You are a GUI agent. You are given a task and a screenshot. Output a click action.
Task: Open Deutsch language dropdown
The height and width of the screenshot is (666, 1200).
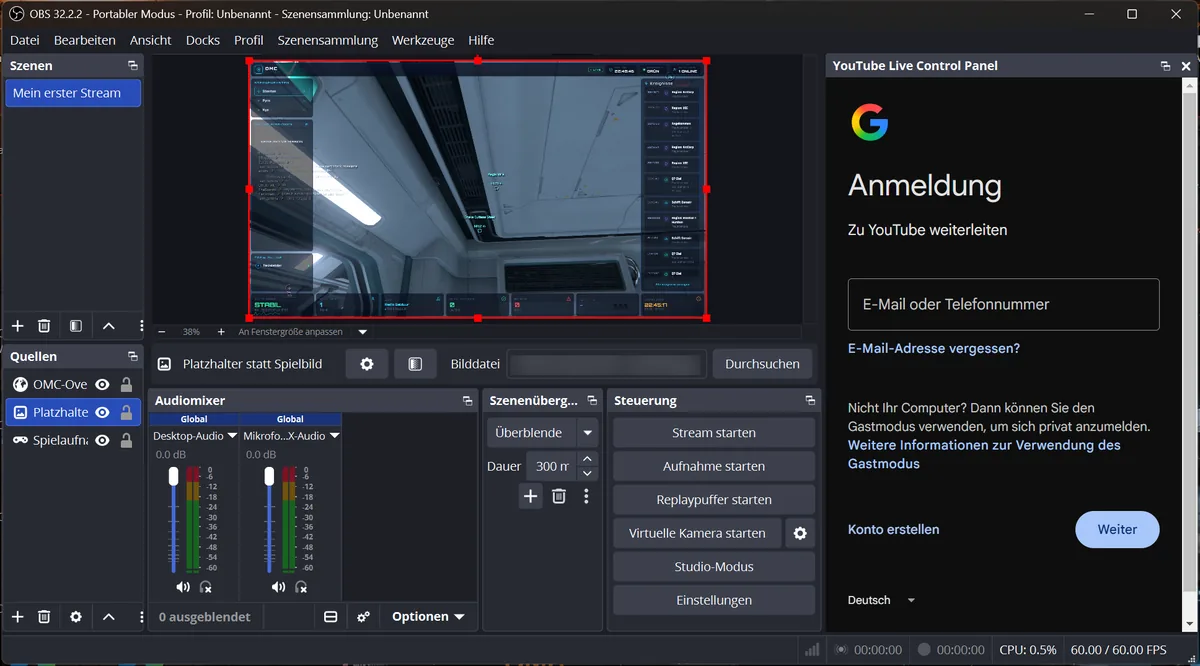881,600
